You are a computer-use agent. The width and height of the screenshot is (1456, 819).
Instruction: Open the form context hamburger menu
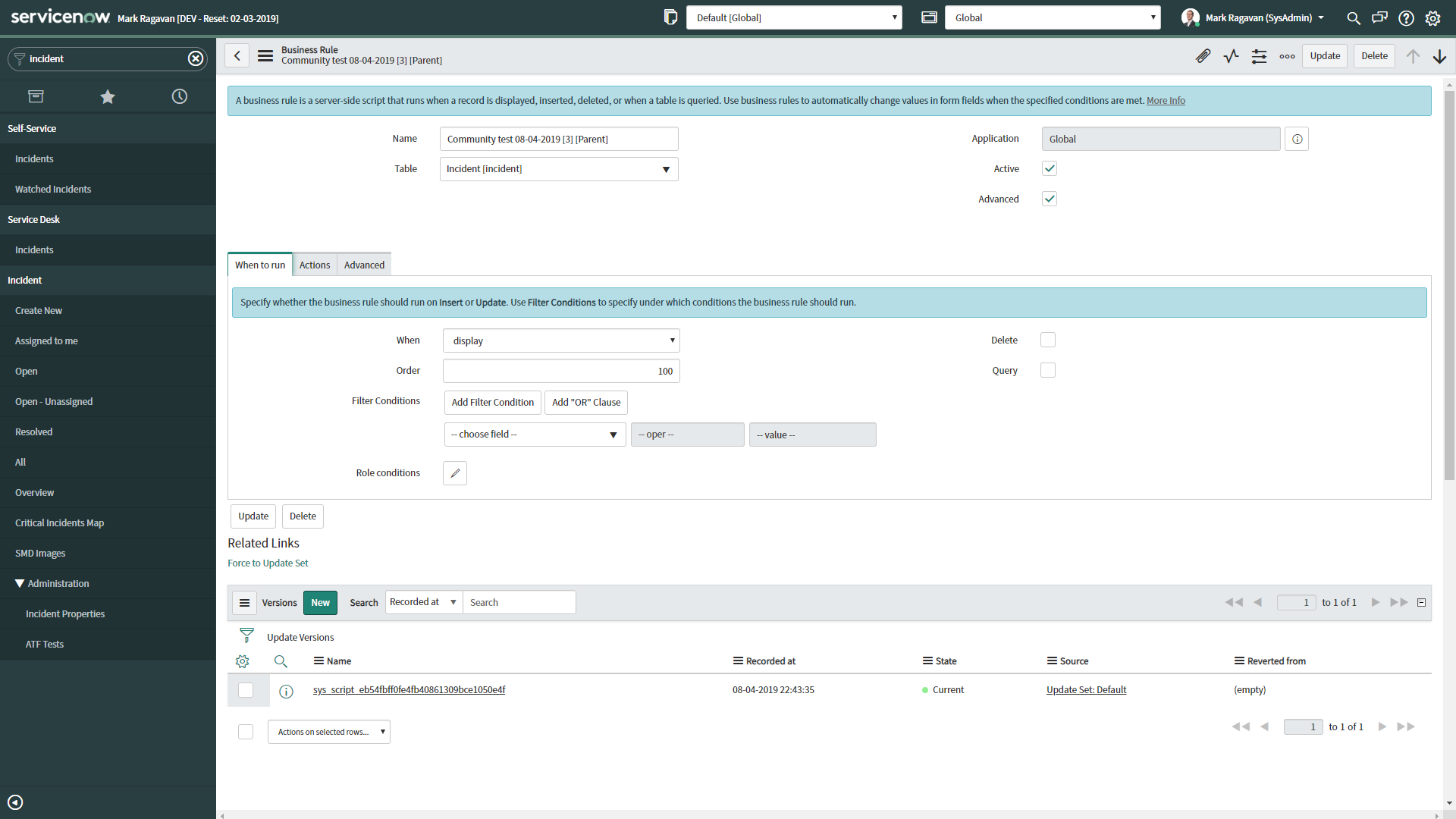(x=265, y=55)
